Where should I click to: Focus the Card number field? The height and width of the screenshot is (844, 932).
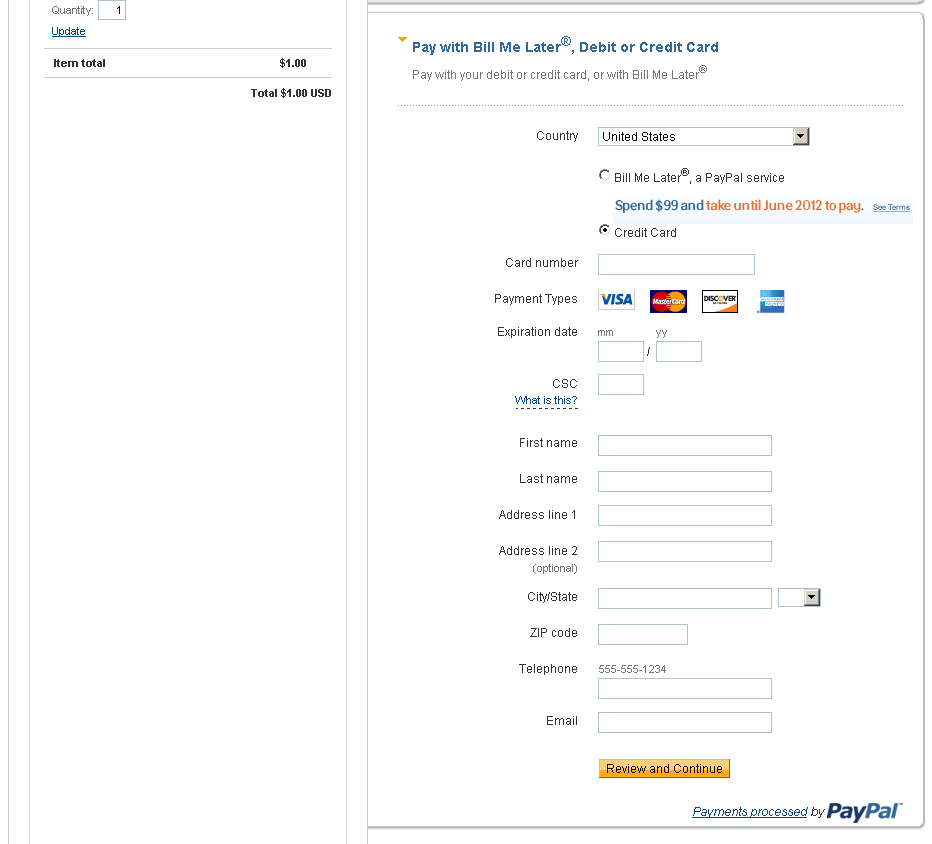[x=676, y=265]
